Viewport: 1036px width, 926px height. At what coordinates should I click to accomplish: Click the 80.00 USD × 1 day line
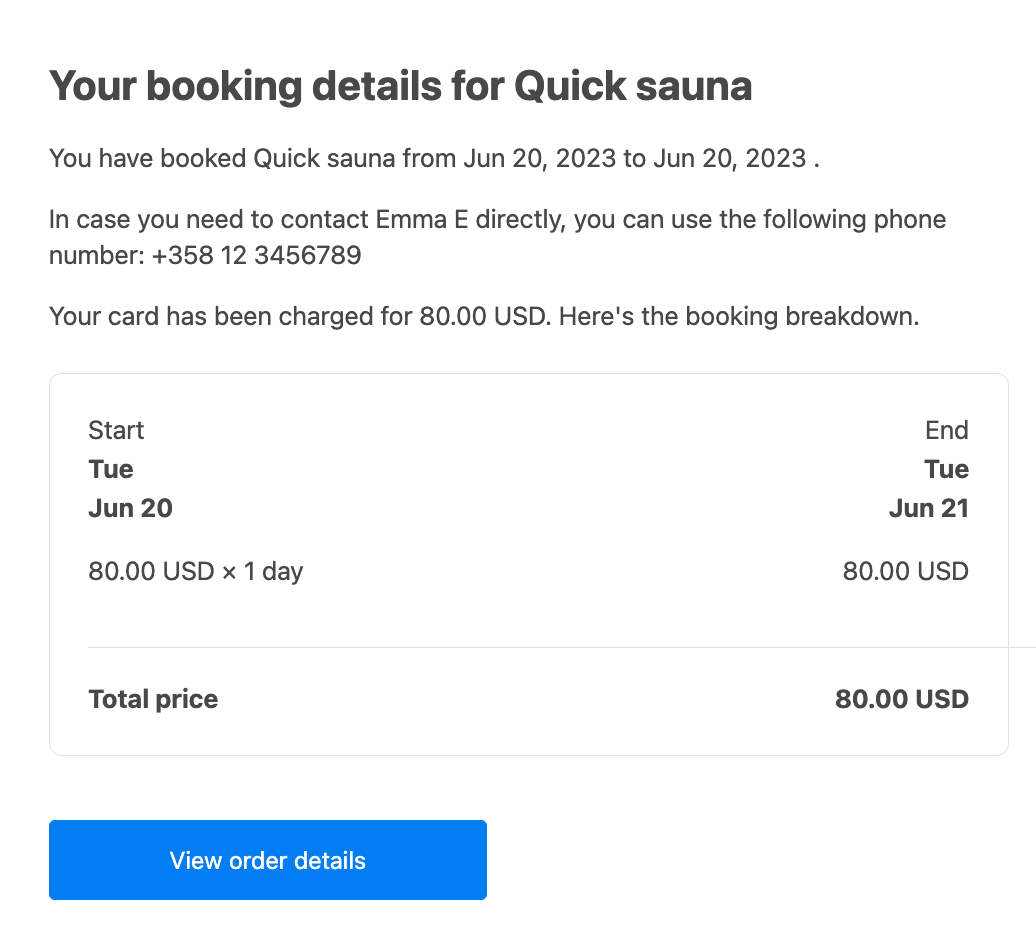196,572
